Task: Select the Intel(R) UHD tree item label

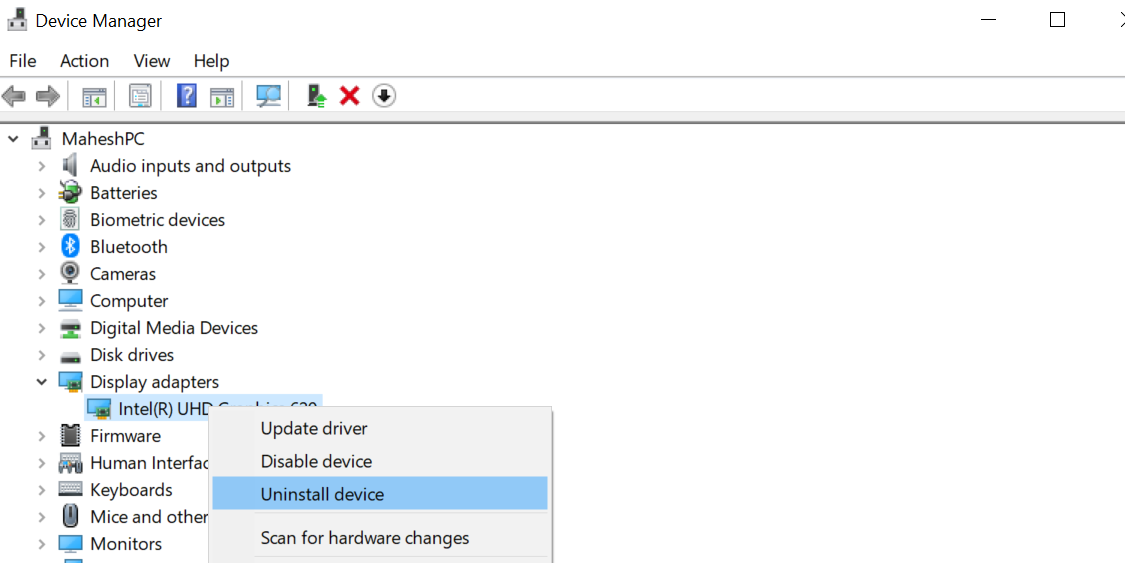Action: tap(165, 409)
